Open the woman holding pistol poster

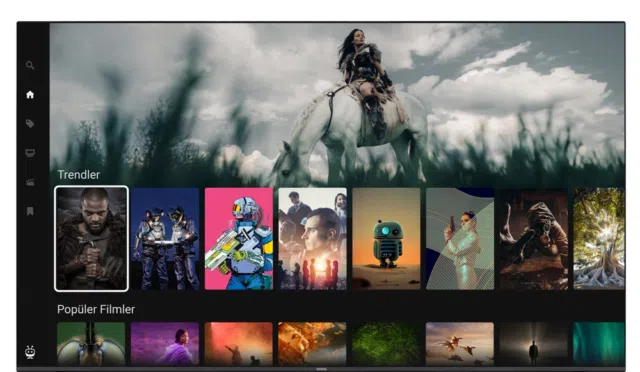click(x=460, y=239)
